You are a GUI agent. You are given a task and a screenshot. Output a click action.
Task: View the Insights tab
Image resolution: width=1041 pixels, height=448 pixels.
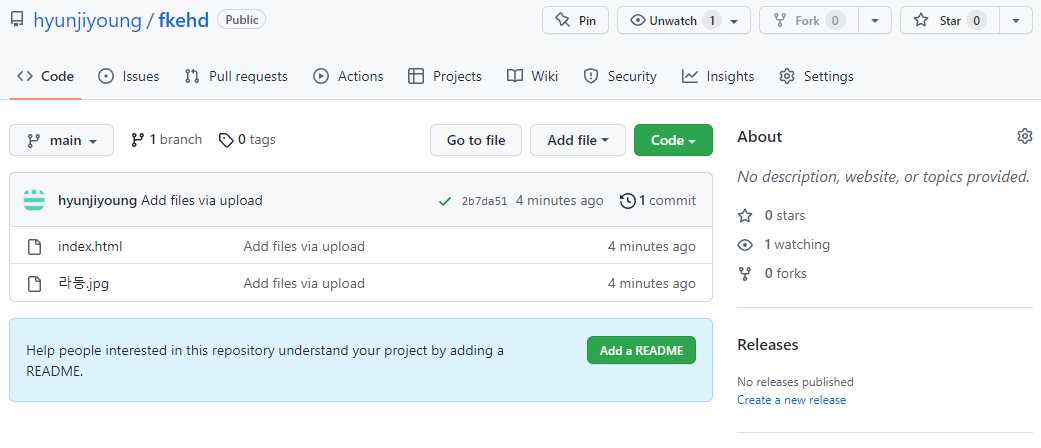click(718, 76)
